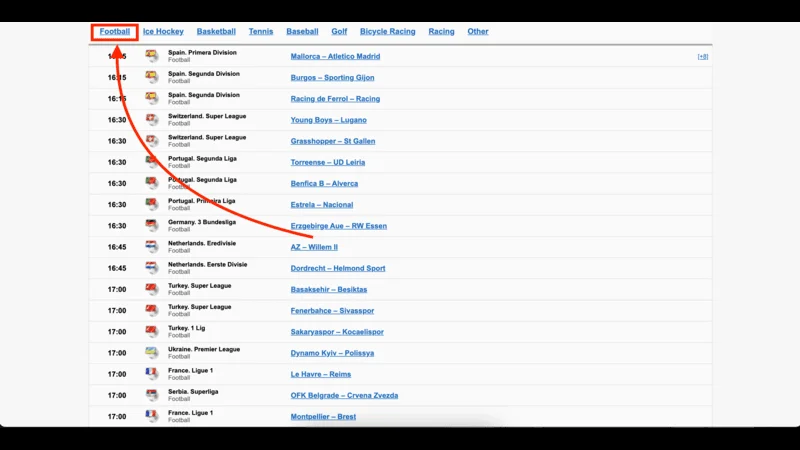Click the Ukraine Premier League flag icon
The image size is (800, 450).
point(152,353)
